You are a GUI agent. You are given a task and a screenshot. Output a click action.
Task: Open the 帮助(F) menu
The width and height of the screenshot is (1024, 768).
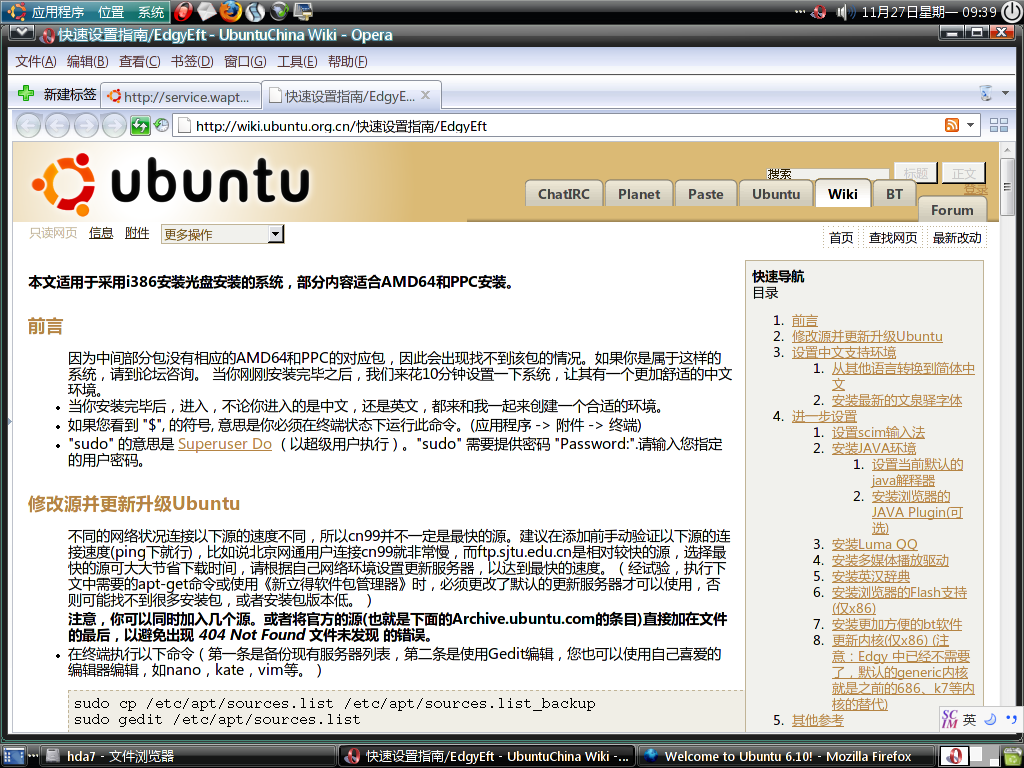[x=347, y=61]
